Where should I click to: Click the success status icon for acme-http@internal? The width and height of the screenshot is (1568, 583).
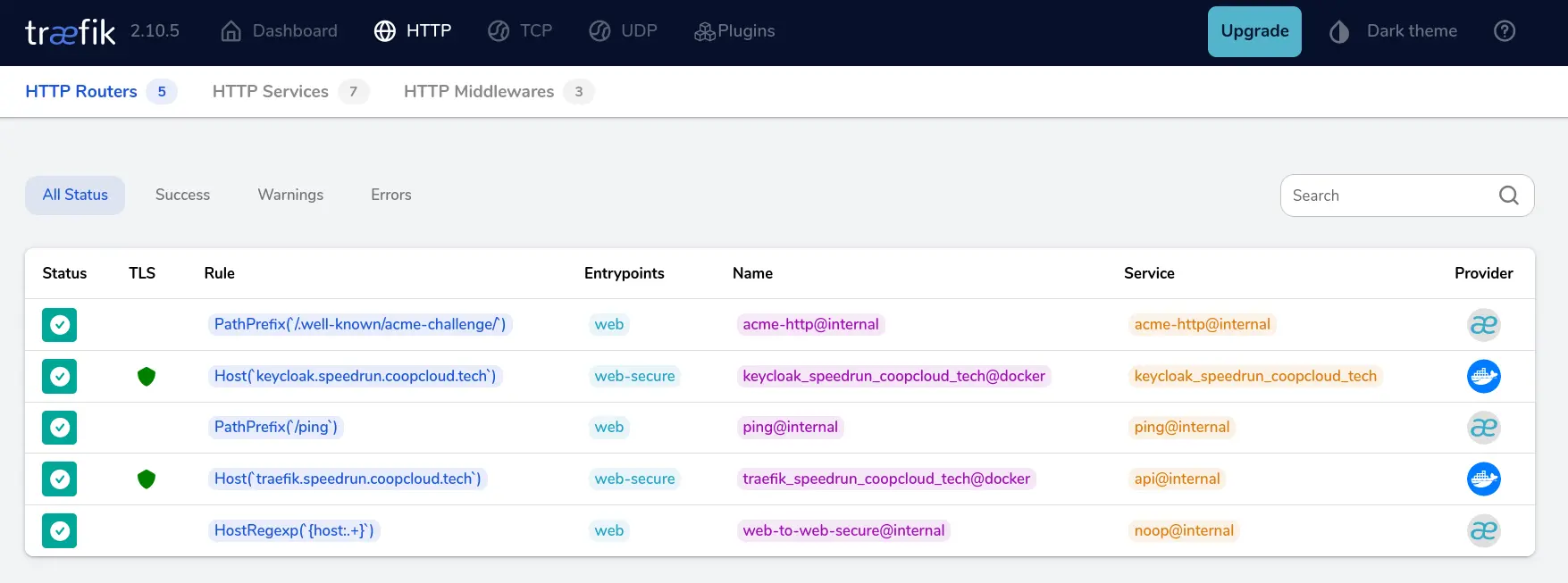point(60,325)
